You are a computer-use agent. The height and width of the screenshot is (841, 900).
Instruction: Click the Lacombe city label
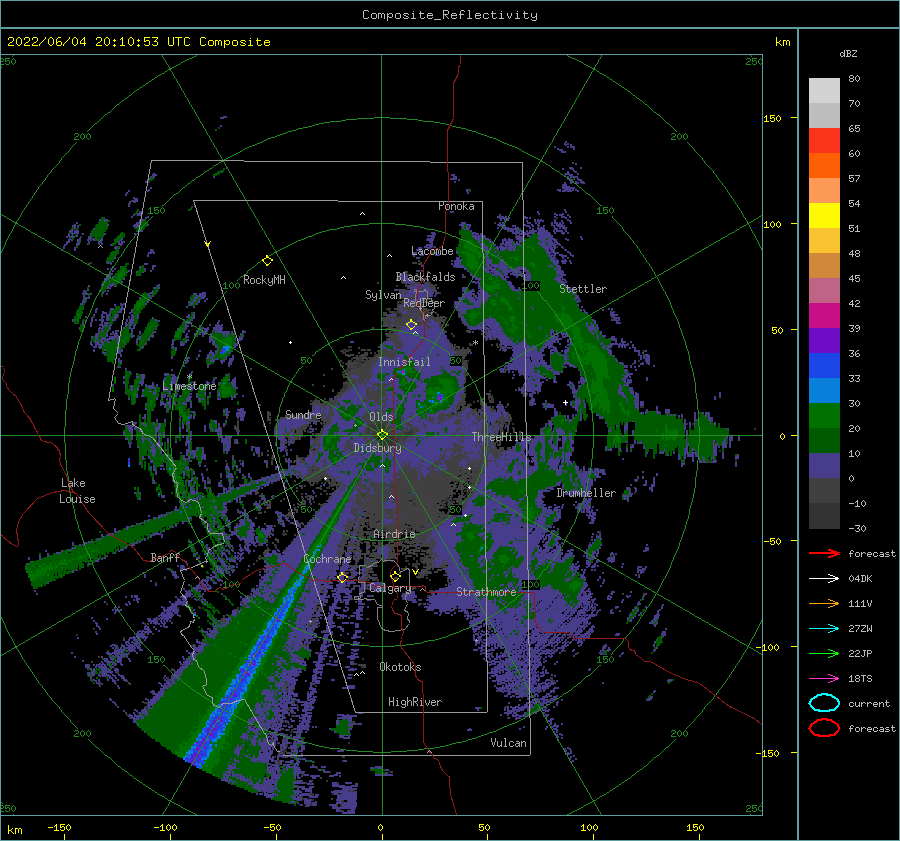click(432, 251)
